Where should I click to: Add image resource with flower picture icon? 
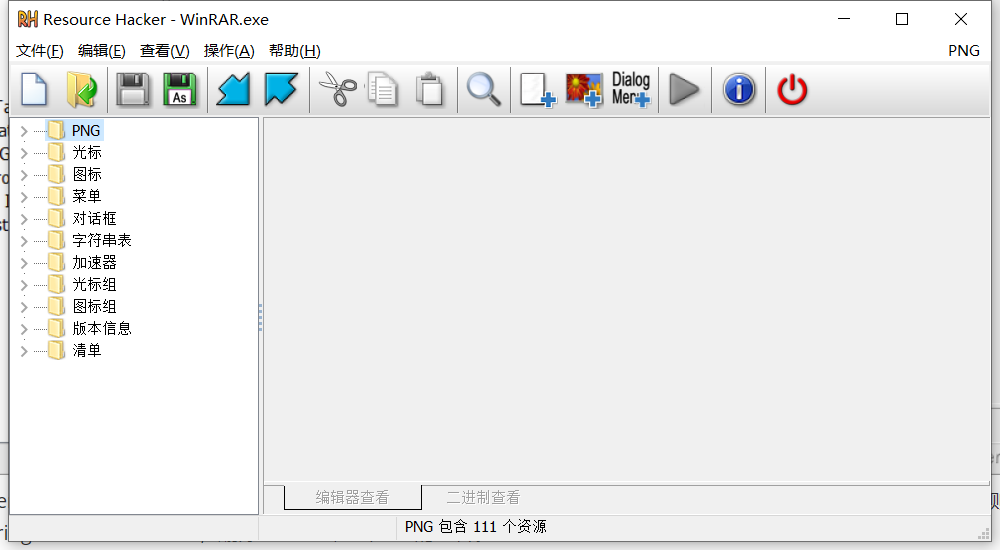[584, 89]
